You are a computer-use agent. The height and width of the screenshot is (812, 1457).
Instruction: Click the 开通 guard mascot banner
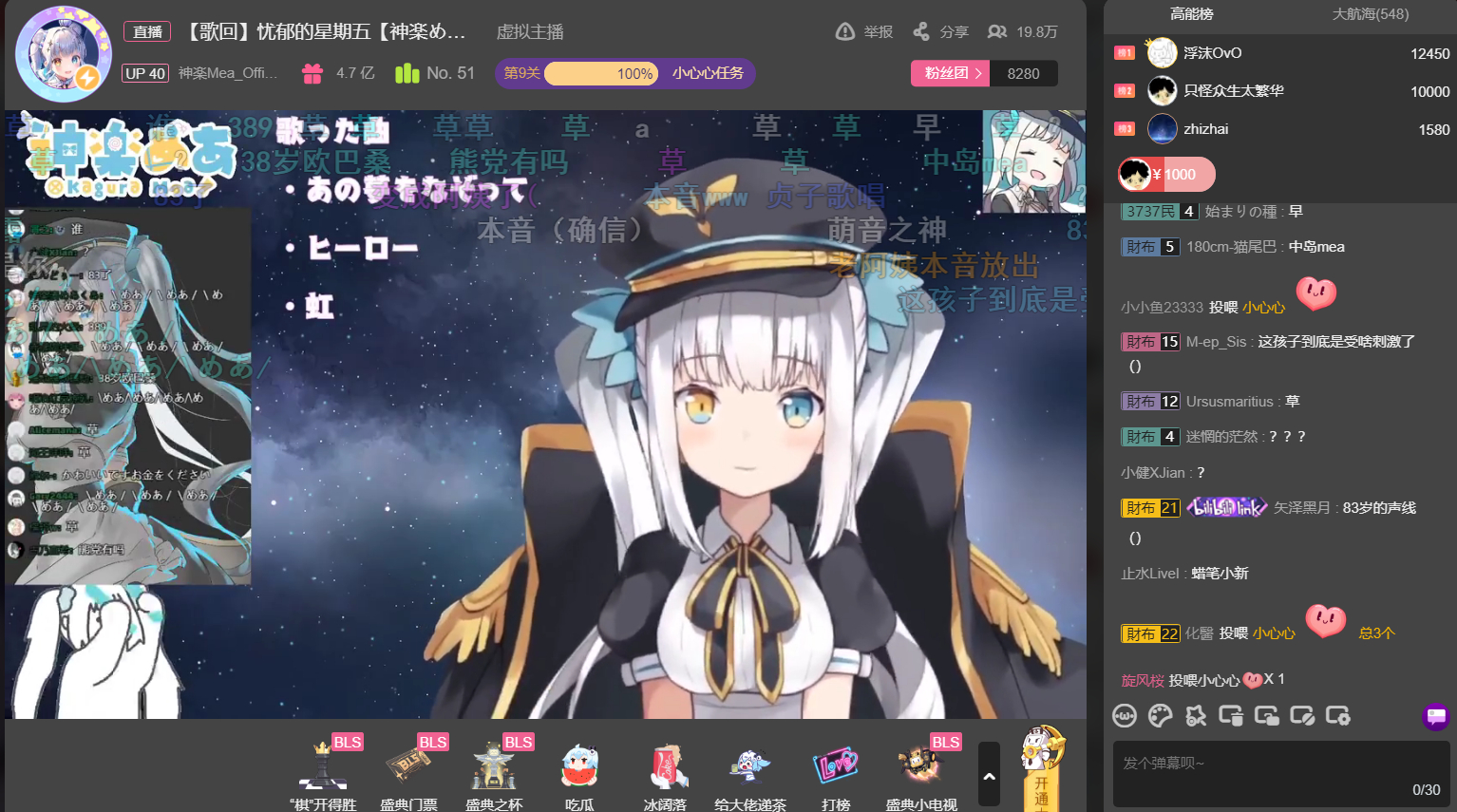1042,769
